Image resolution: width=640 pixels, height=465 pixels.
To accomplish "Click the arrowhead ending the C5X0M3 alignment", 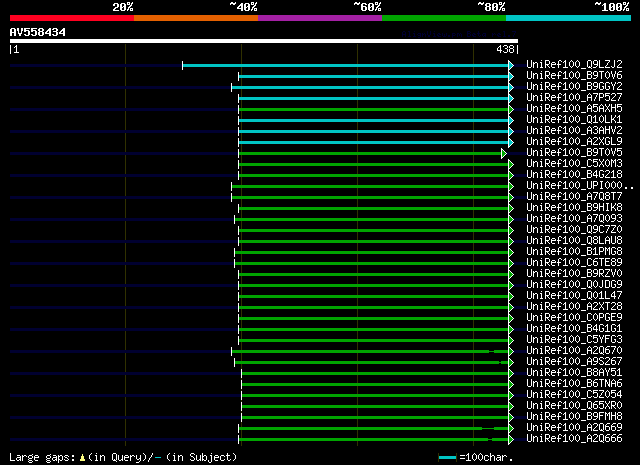I will click(511, 165).
